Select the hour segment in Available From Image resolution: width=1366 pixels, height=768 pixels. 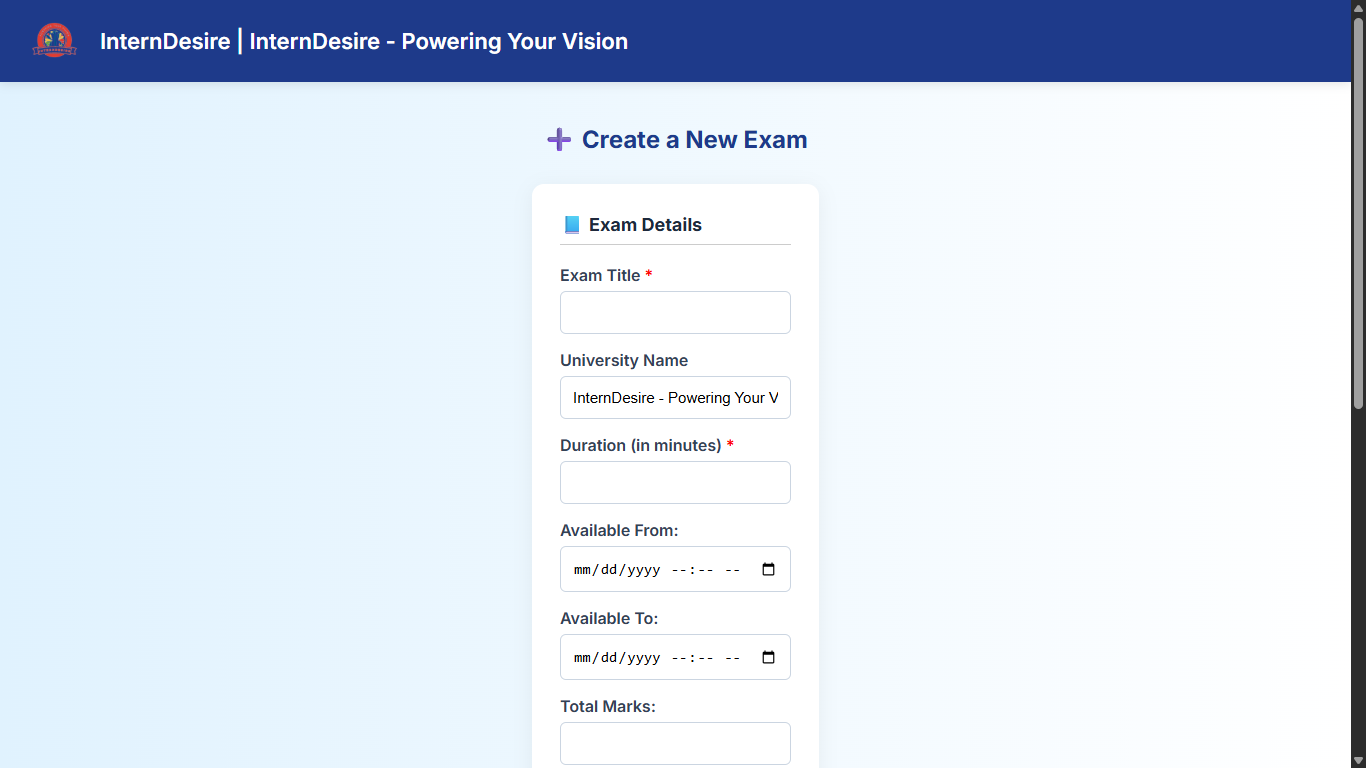[677, 570]
